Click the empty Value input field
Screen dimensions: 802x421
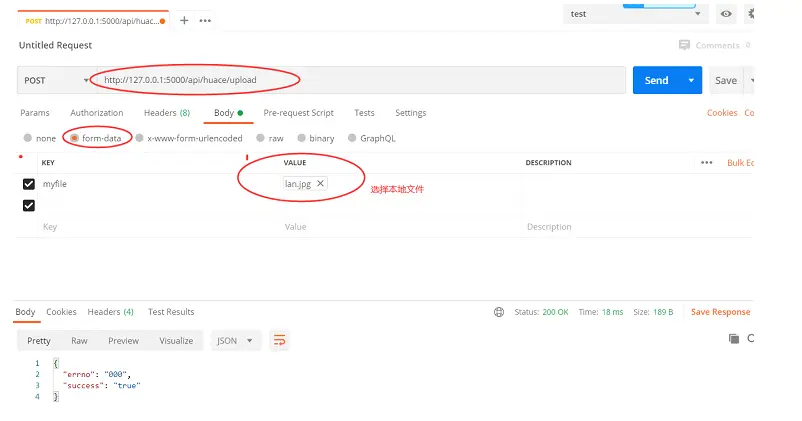coord(402,227)
